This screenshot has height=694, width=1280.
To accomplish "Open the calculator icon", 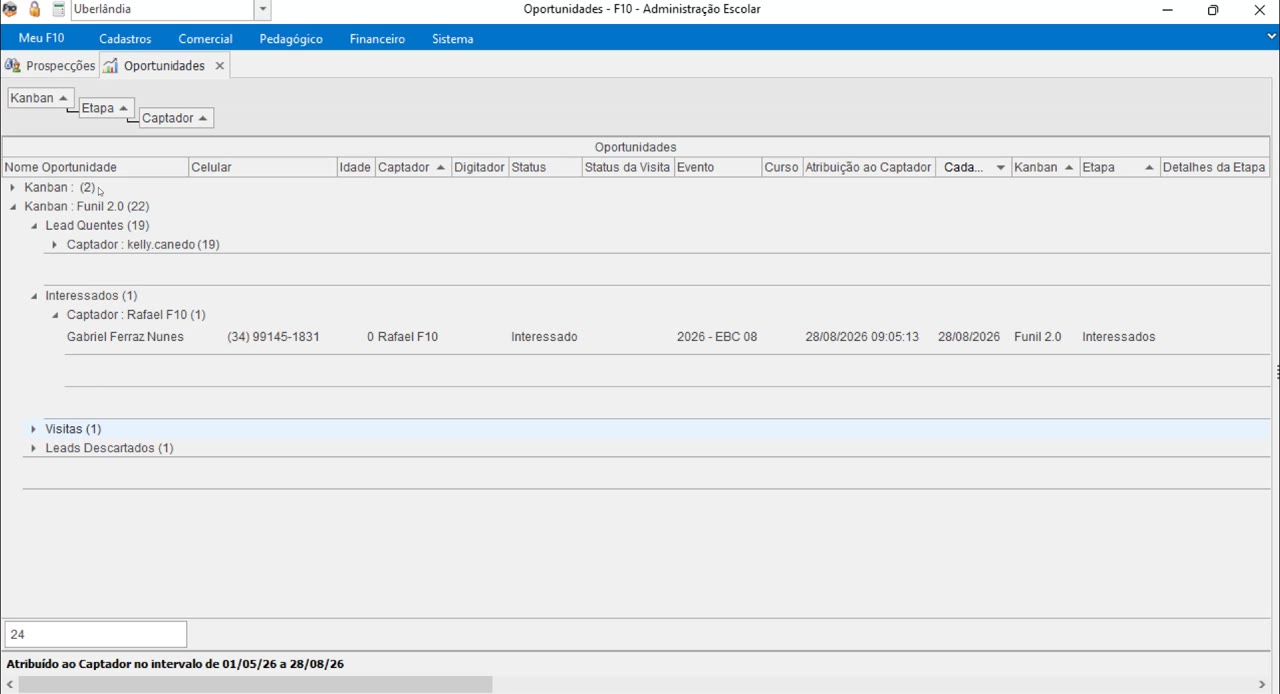I will (59, 10).
